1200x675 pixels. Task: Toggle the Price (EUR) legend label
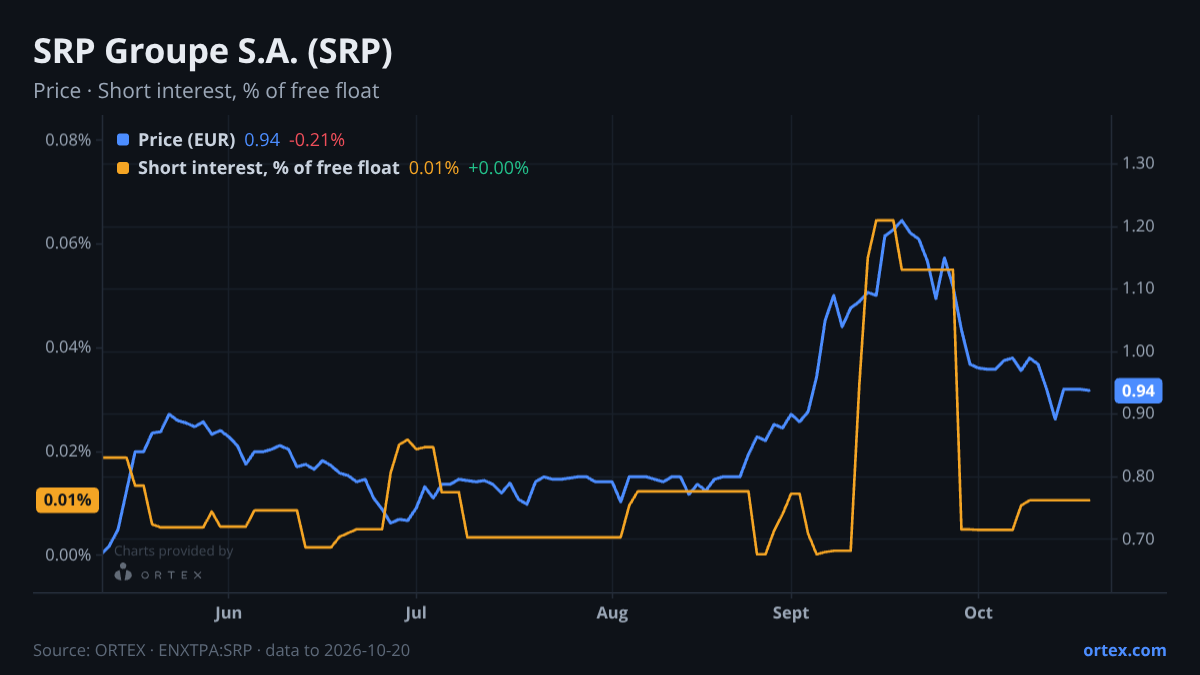[187, 140]
